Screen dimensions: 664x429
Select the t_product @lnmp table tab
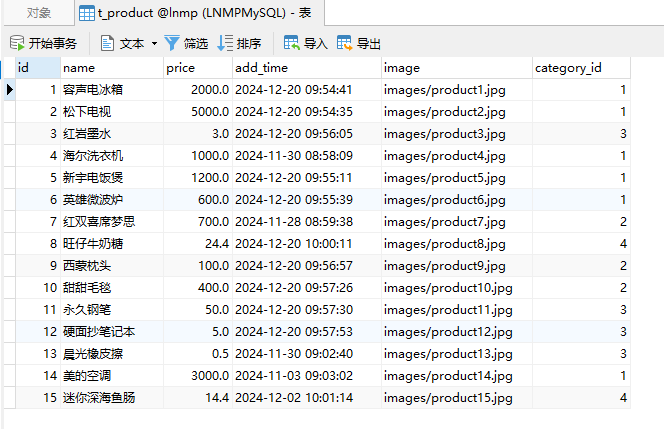[x=200, y=13]
